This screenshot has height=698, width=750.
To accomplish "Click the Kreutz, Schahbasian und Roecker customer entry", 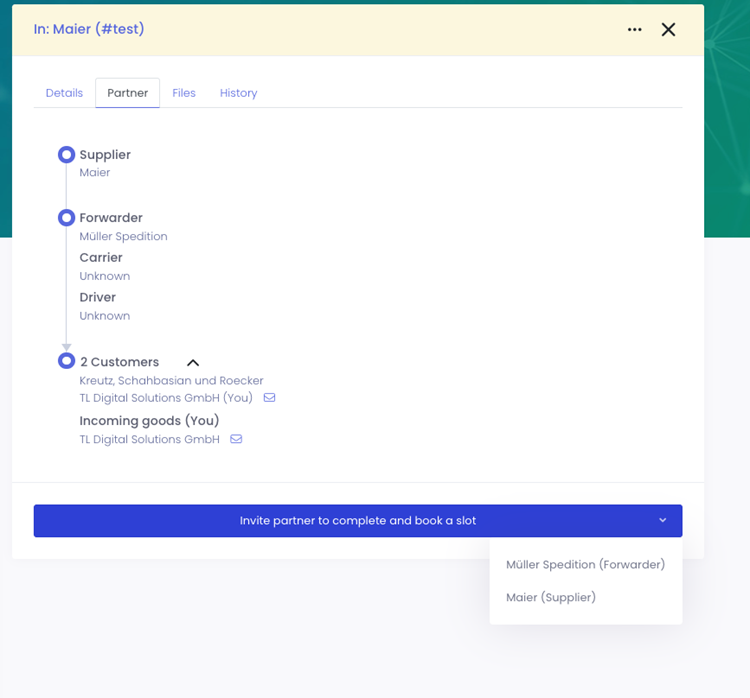I will pos(171,380).
